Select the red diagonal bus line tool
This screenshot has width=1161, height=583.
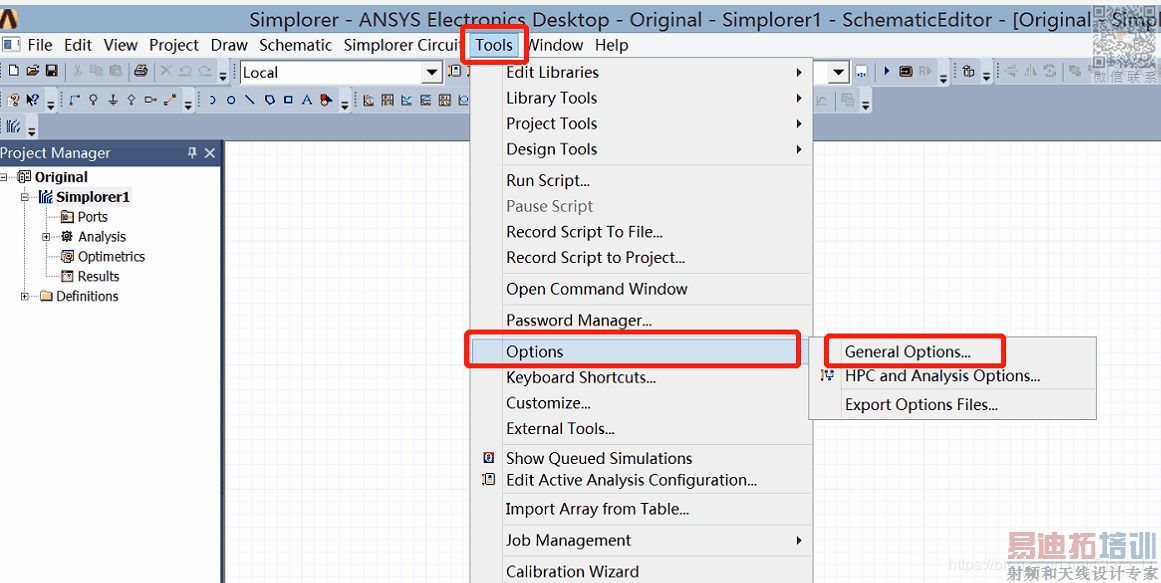[x=170, y=100]
